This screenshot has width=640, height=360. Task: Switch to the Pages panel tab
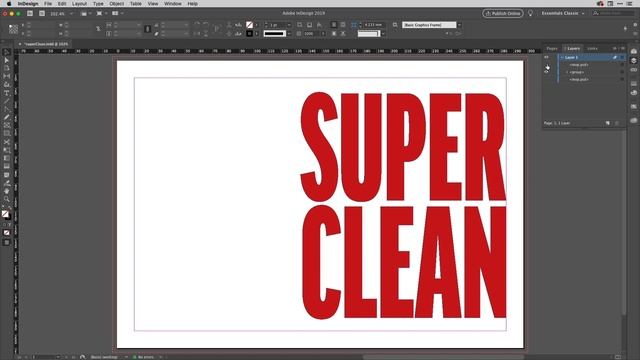pos(552,48)
